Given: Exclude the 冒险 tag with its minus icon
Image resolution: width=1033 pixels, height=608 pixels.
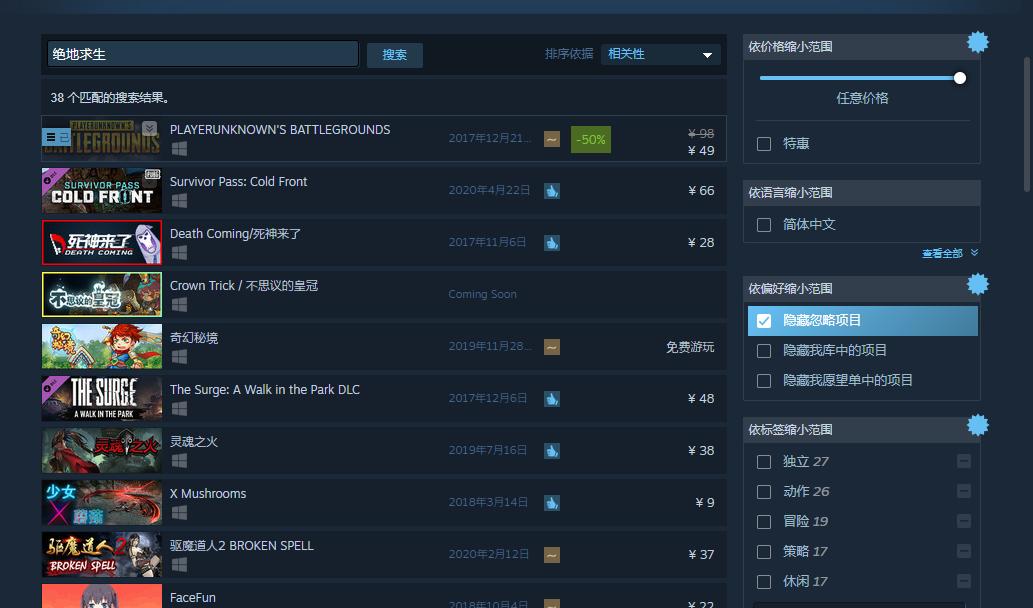Looking at the screenshot, I should pyautogui.click(x=964, y=521).
